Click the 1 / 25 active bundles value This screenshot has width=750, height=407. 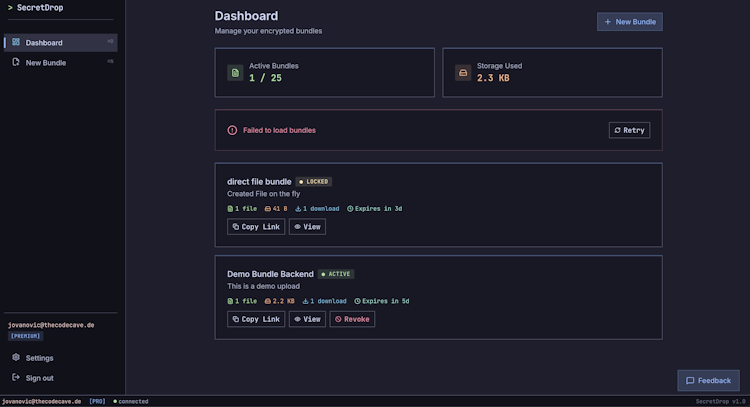click(x=265, y=78)
